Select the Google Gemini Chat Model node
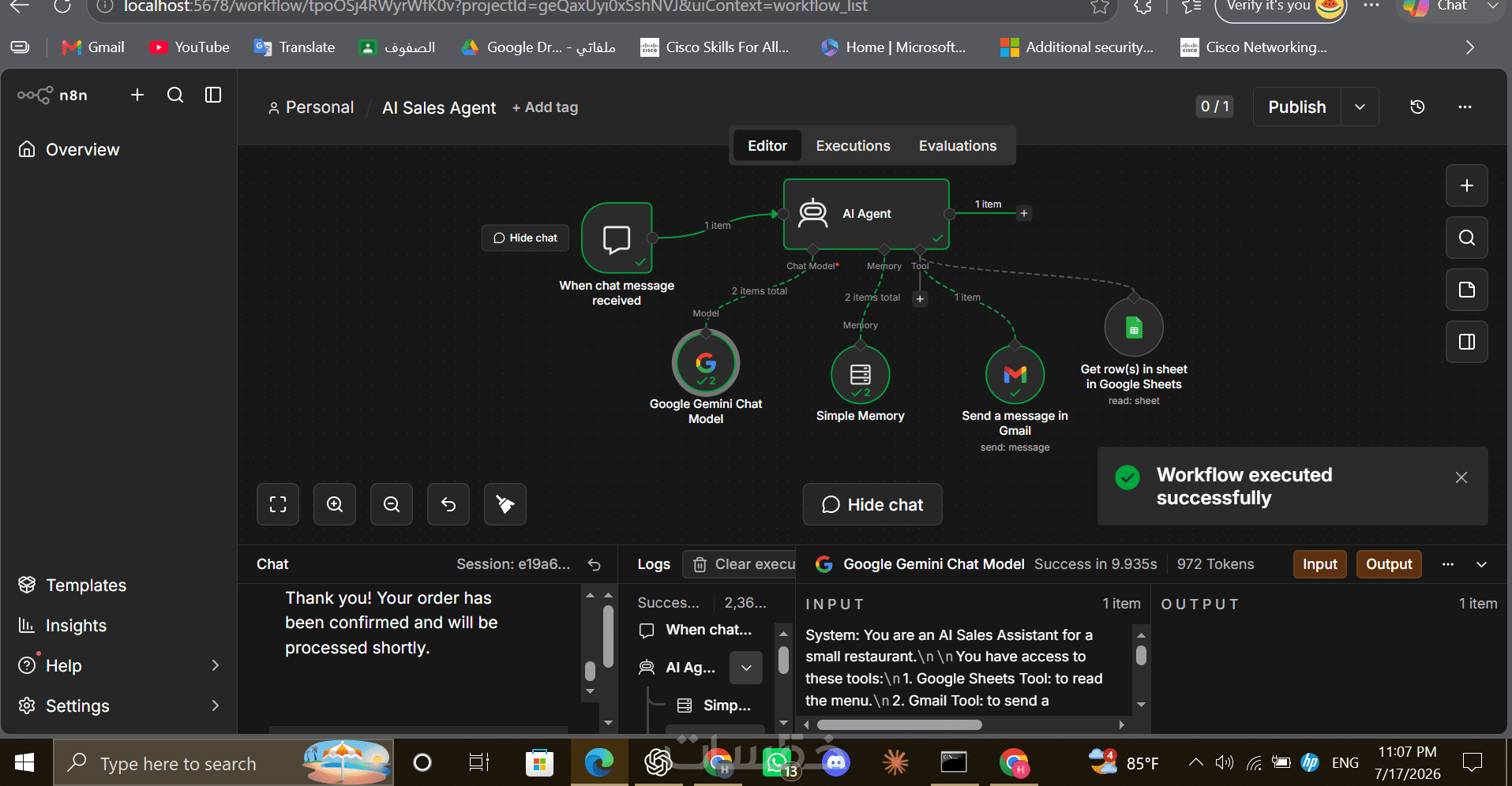1512x786 pixels. pos(706,363)
